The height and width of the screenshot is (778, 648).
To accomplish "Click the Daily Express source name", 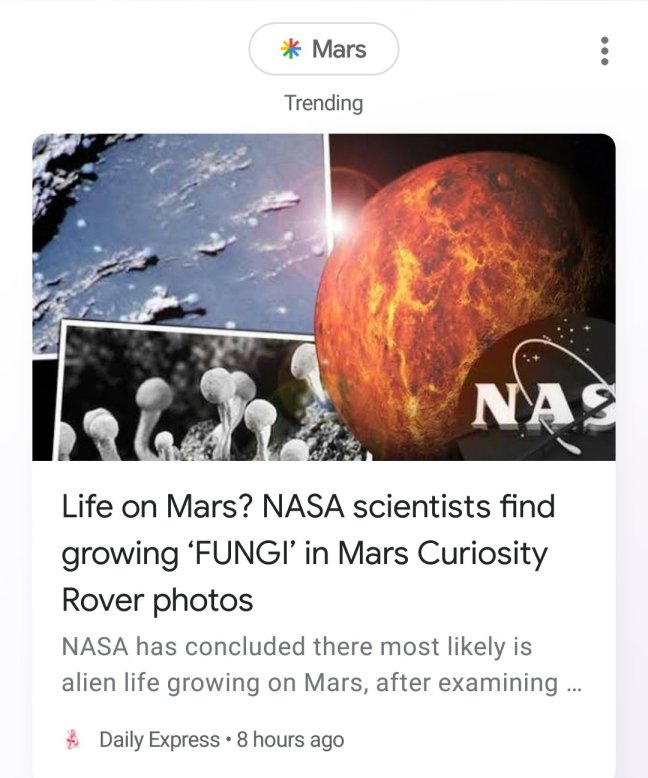I will [159, 740].
